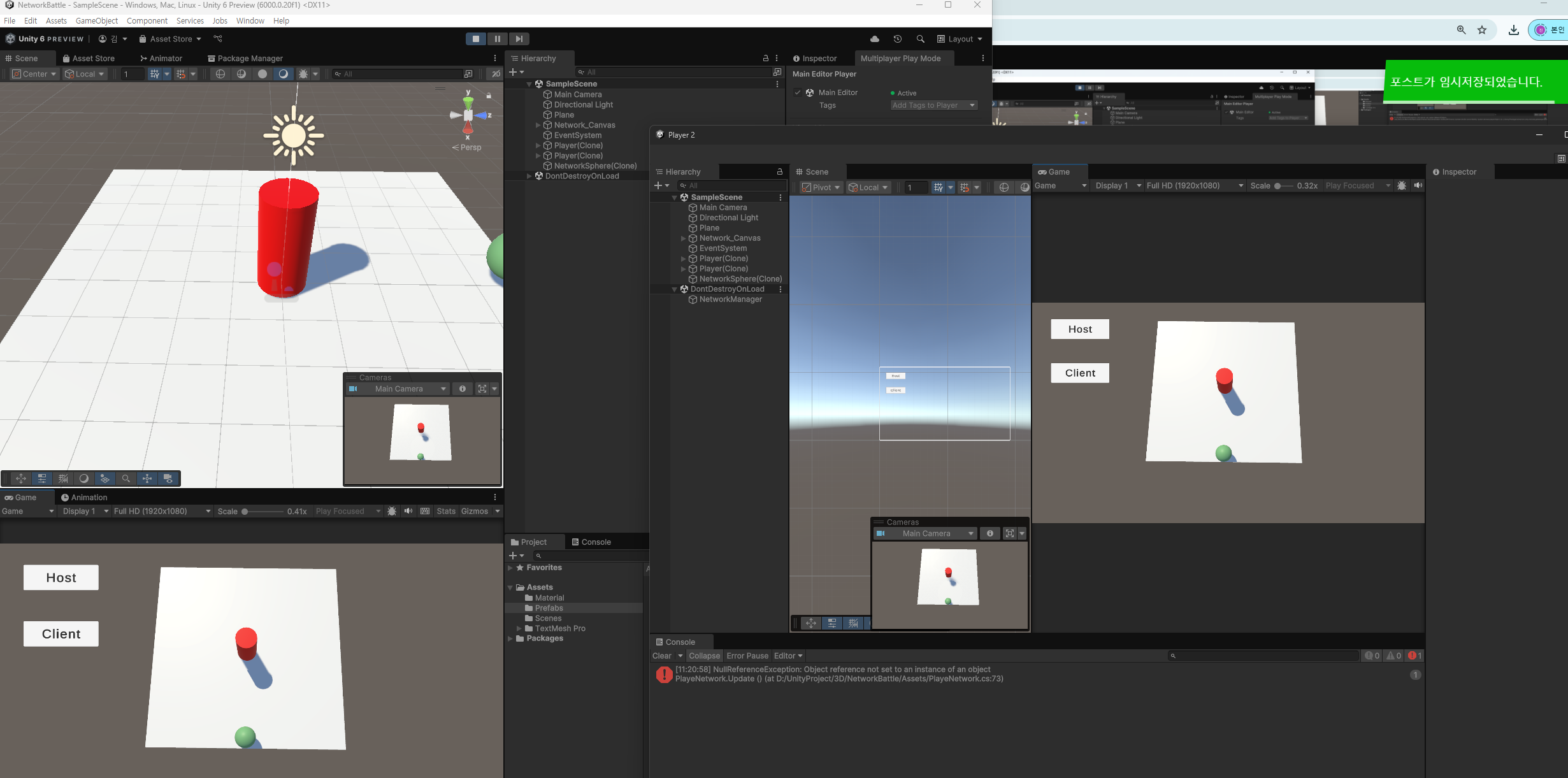Select the Prefabs folder in the Project panel
Image resolution: width=1568 pixels, height=778 pixels.
tap(549, 608)
